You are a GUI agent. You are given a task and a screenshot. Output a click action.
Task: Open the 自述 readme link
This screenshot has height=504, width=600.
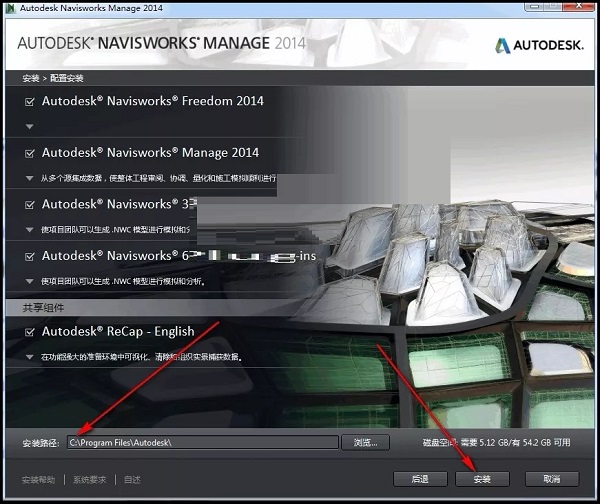pos(132,480)
